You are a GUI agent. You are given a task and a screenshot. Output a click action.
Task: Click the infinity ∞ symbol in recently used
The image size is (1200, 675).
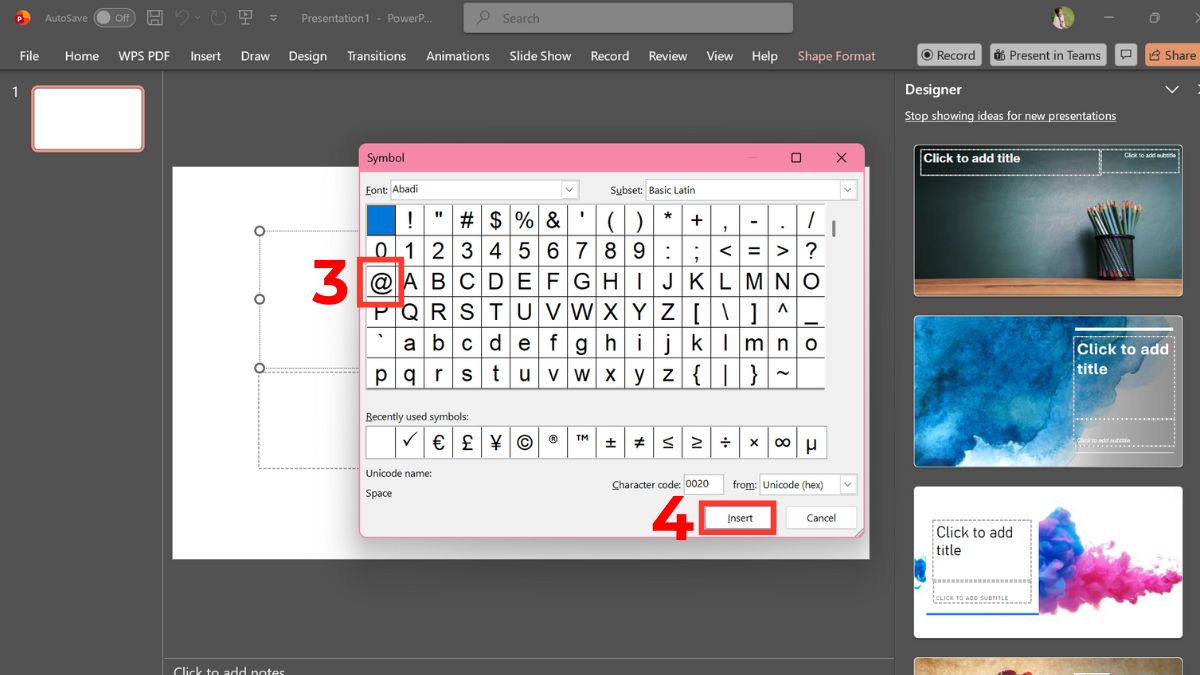click(782, 441)
